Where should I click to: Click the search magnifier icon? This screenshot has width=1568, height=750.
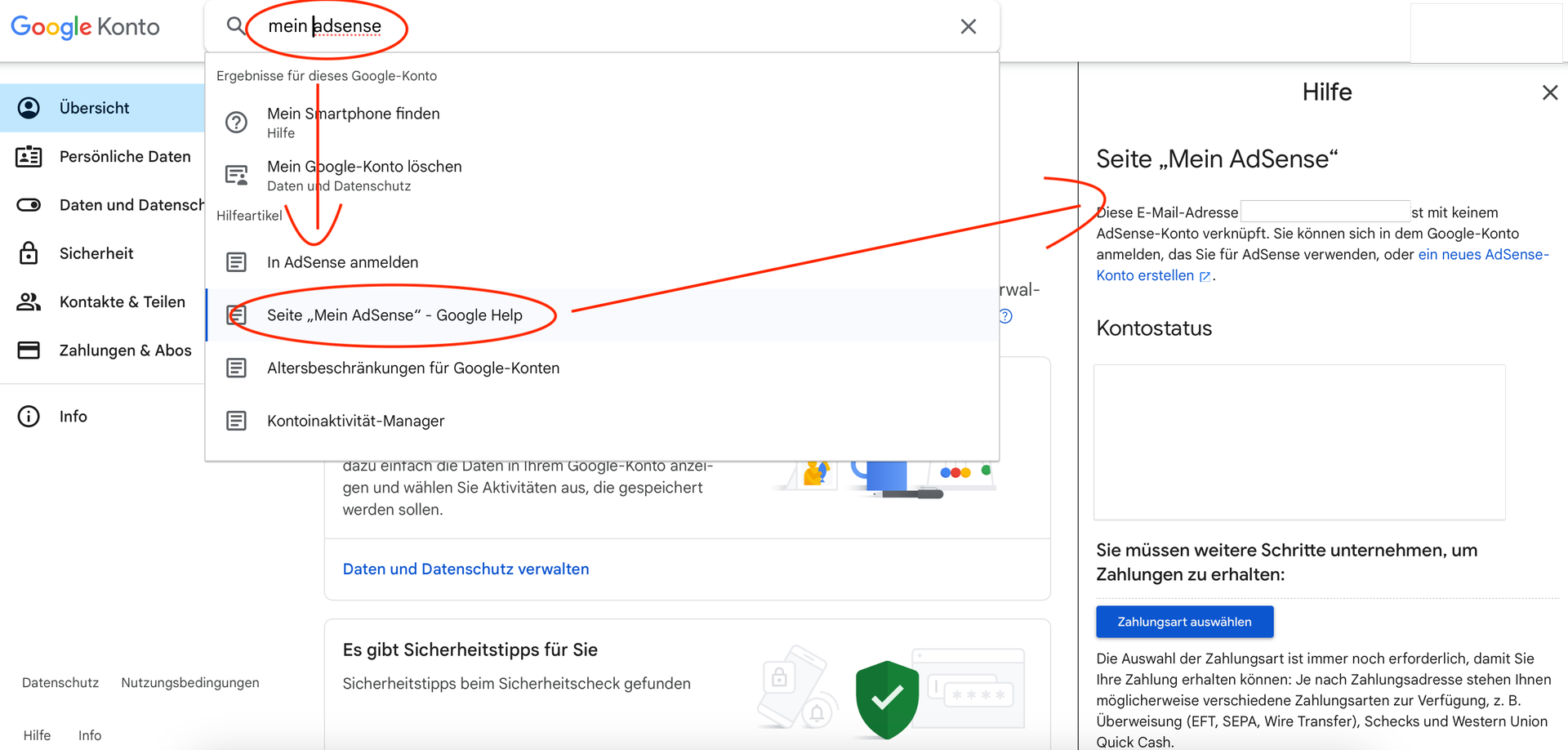click(x=235, y=26)
